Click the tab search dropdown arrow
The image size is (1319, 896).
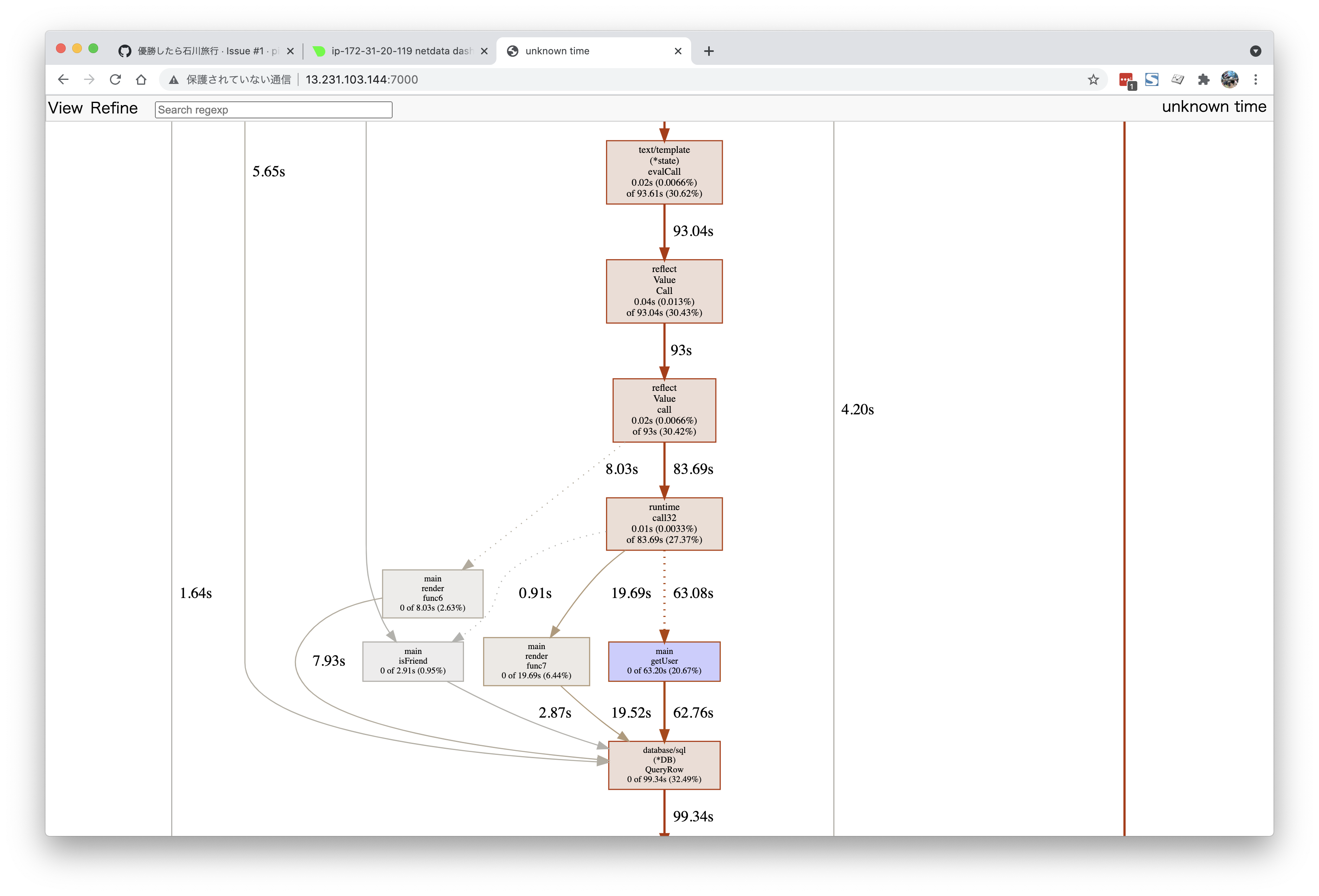(1255, 51)
